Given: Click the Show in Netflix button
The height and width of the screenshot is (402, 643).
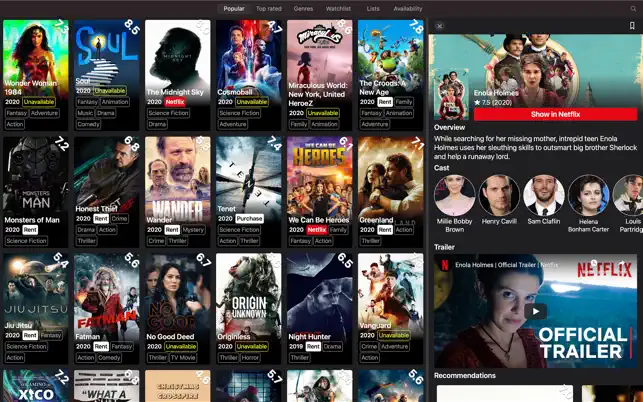Looking at the screenshot, I should pyautogui.click(x=555, y=114).
